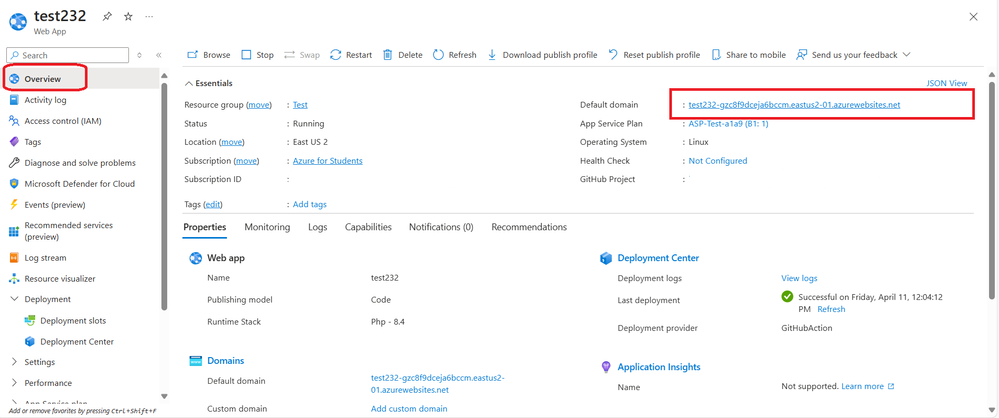Open the Test resource group link
This screenshot has height=418, width=999.
[x=300, y=105]
